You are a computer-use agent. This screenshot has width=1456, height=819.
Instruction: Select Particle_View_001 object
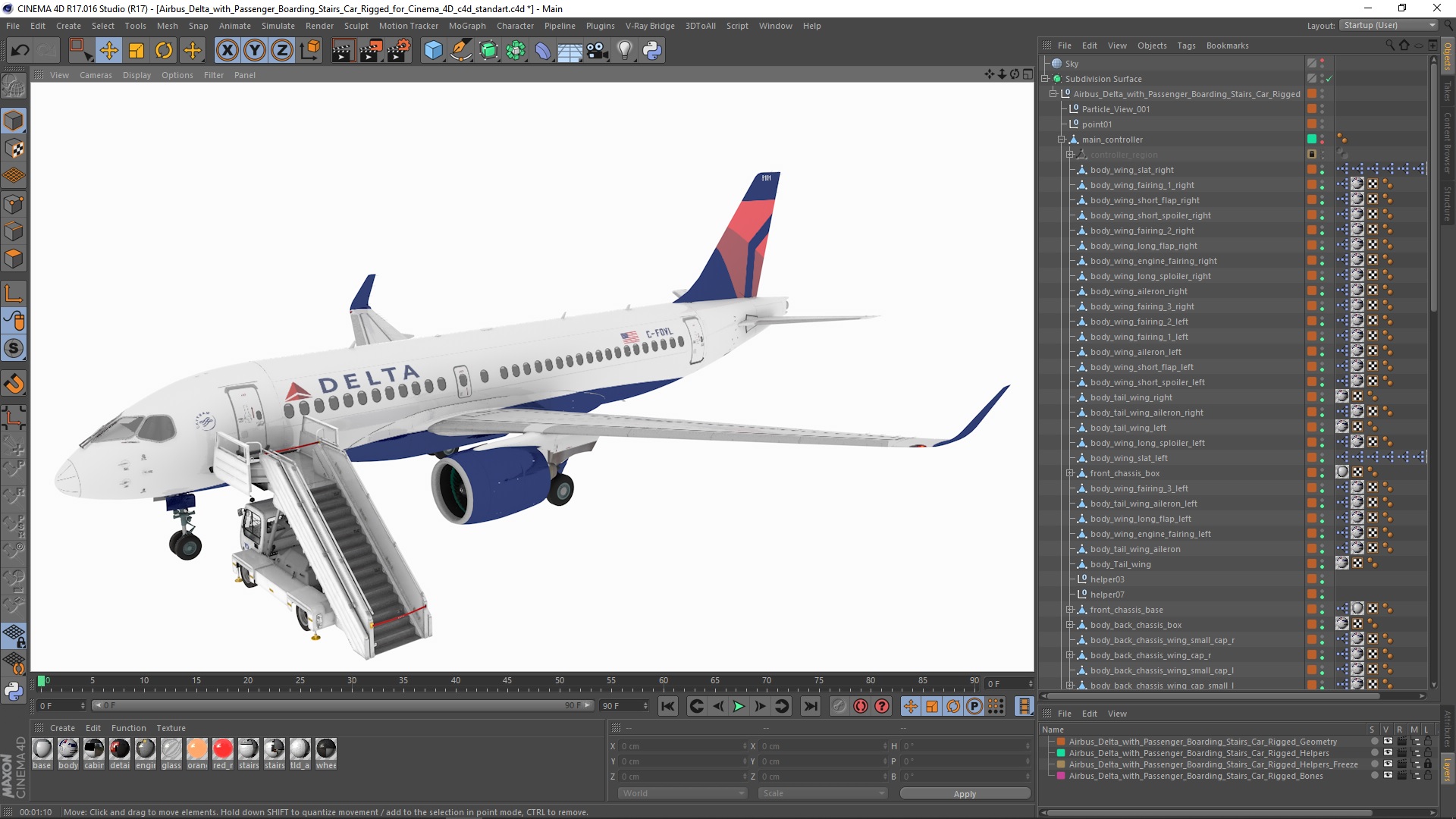tap(1116, 109)
